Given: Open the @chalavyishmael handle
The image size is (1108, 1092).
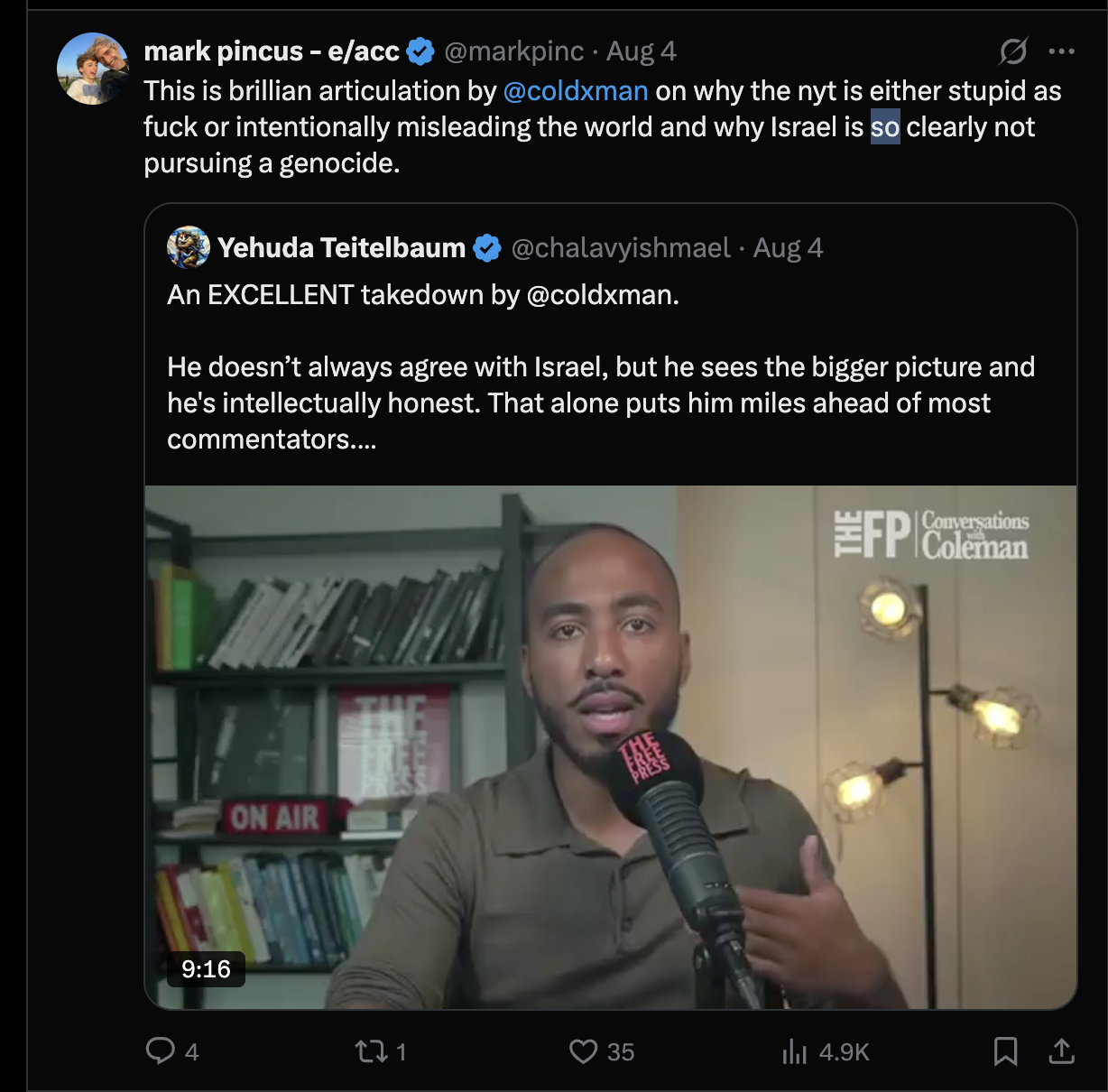Looking at the screenshot, I should pos(621,247).
